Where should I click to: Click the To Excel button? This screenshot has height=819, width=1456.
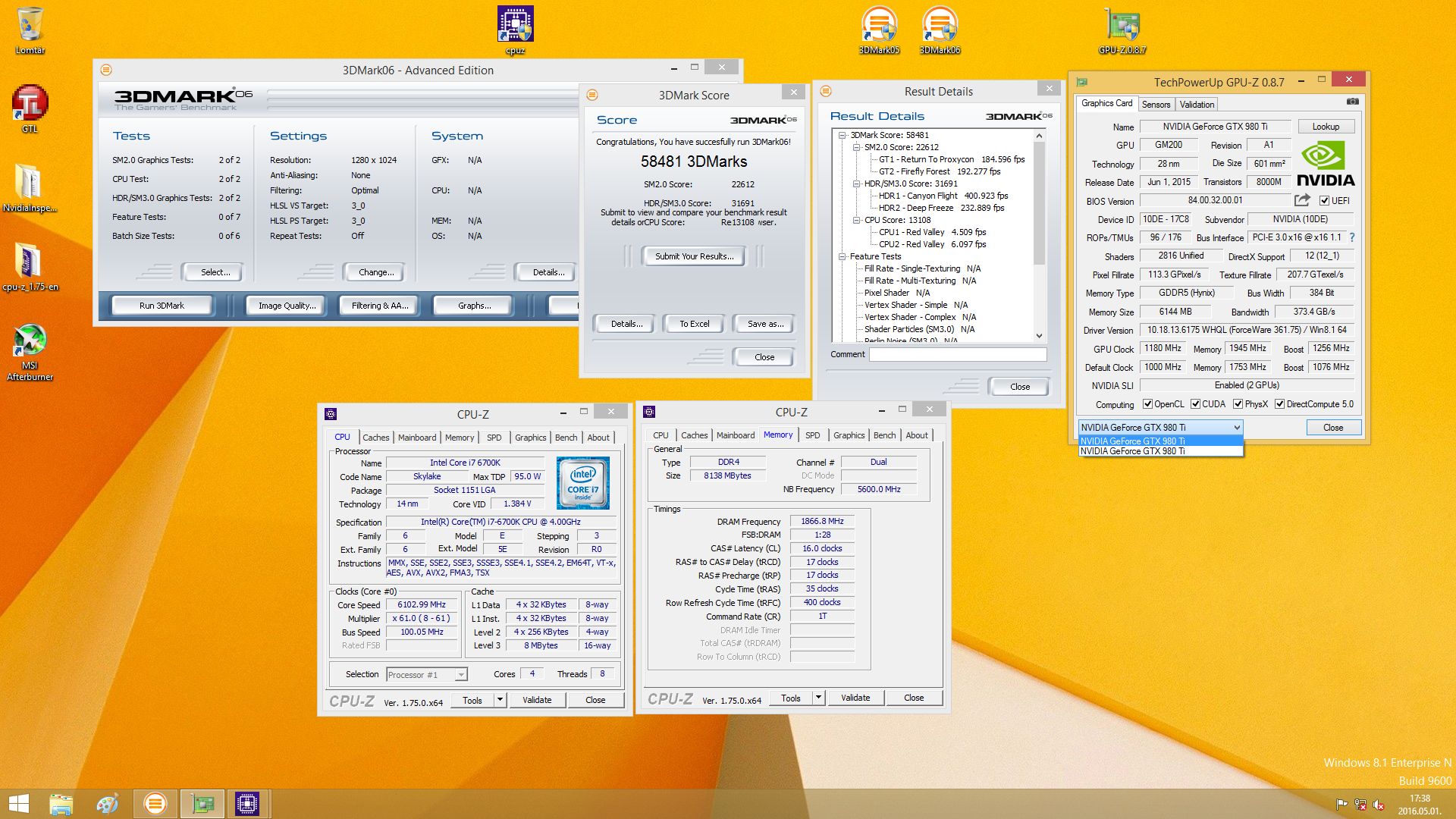pyautogui.click(x=694, y=324)
